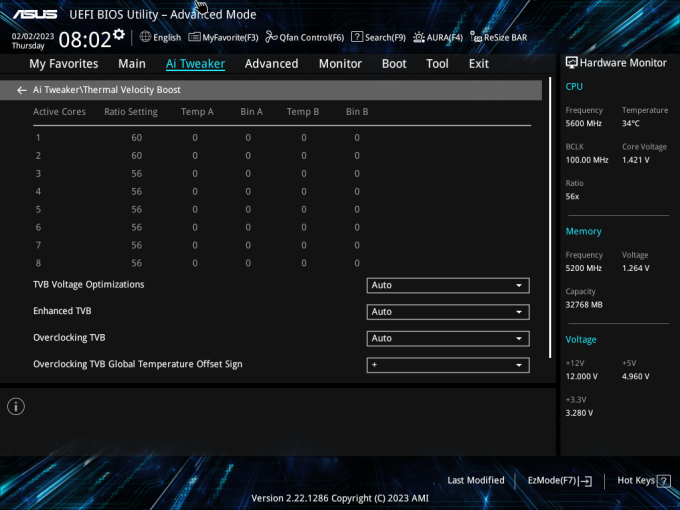The height and width of the screenshot is (510, 680).
Task: Click the AURA light icon
Action: pyautogui.click(x=418, y=37)
